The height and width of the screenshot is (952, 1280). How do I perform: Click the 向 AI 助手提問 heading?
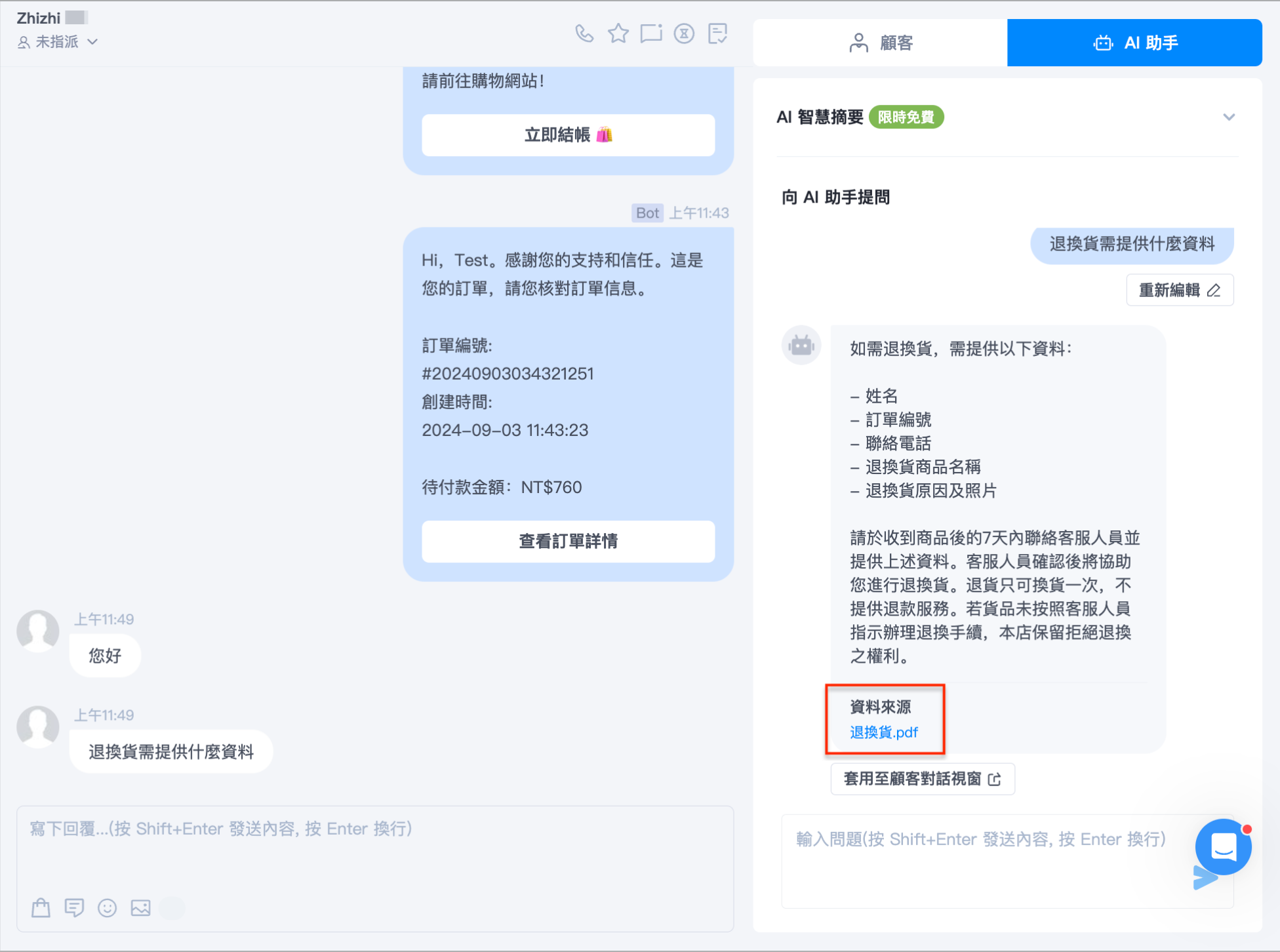(x=835, y=197)
